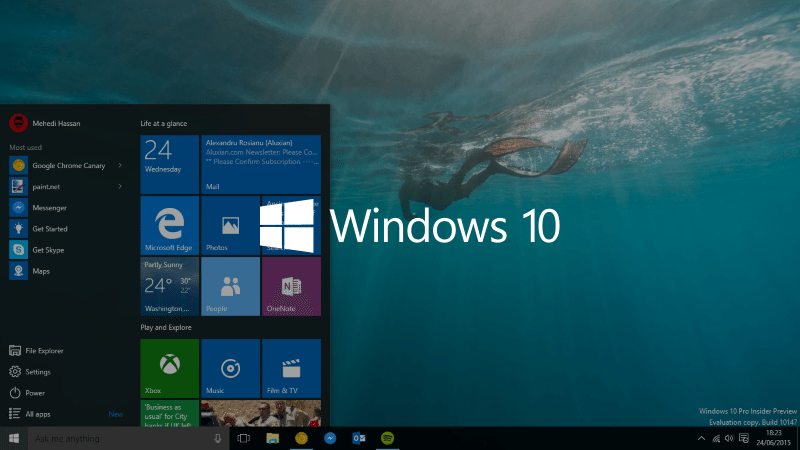Click the Life at a glance group header
Screen dimensions: 800x450
pos(164,123)
